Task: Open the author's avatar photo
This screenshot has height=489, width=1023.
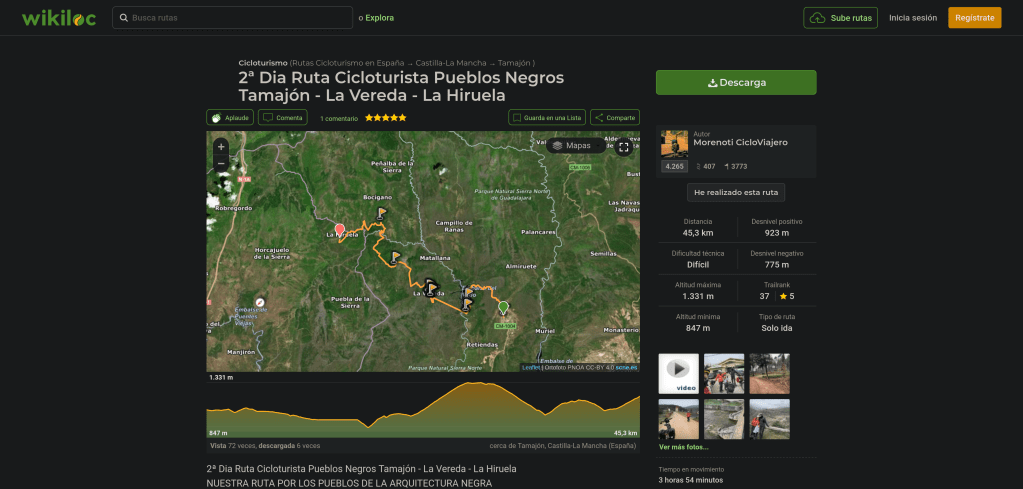Action: (x=674, y=144)
